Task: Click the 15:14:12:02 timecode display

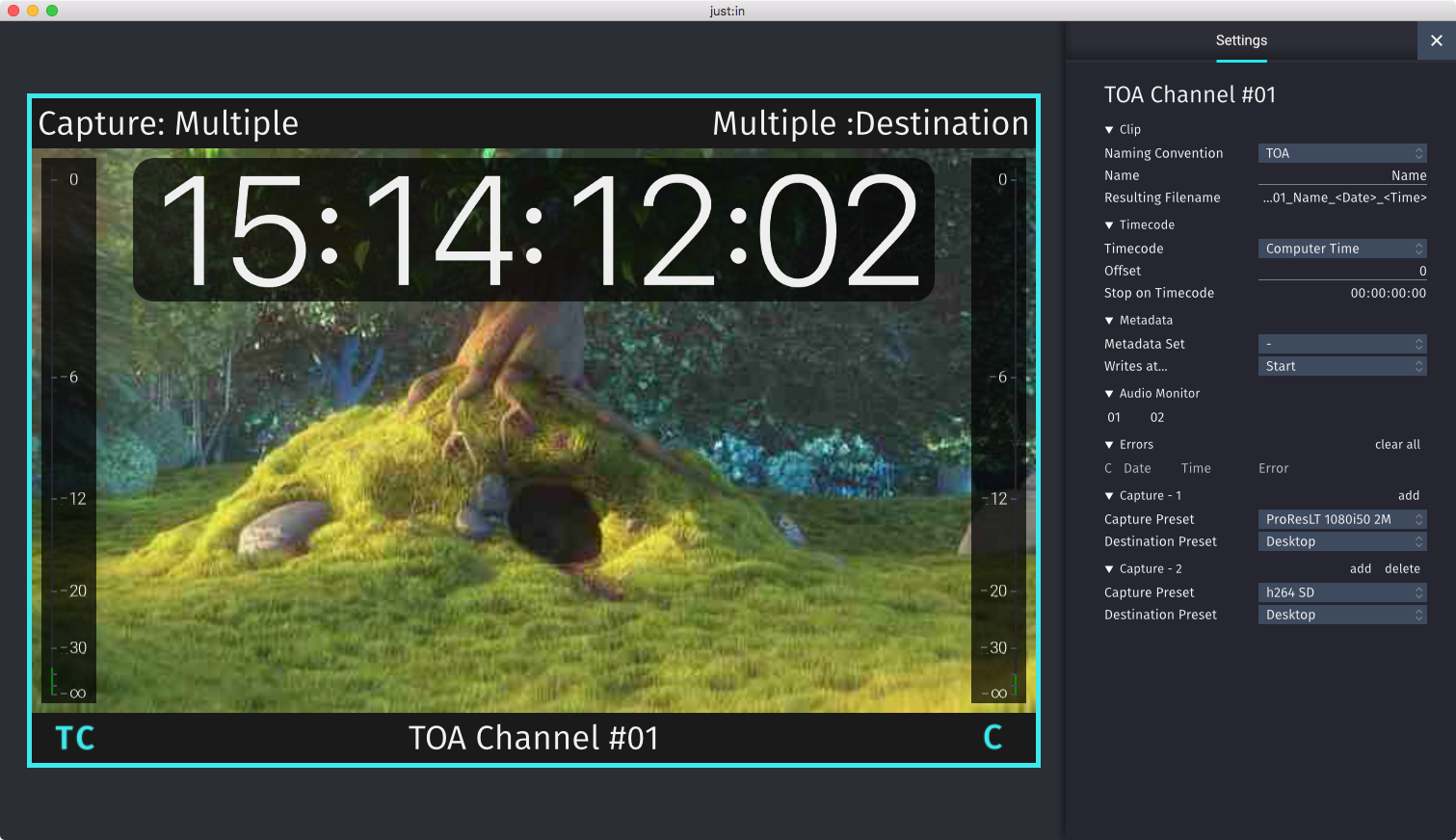Action: (x=534, y=229)
